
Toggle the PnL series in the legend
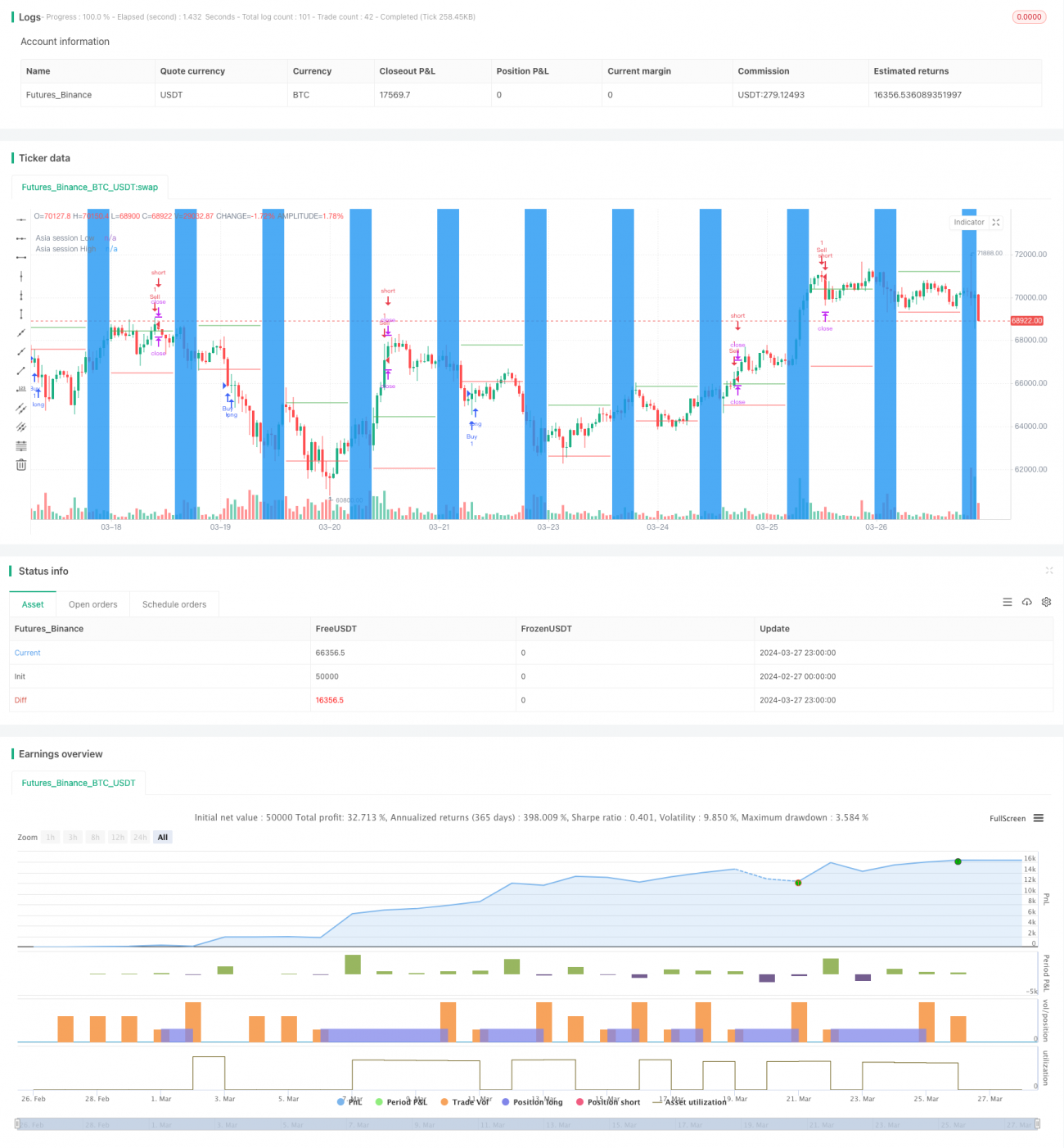pyautogui.click(x=349, y=1102)
